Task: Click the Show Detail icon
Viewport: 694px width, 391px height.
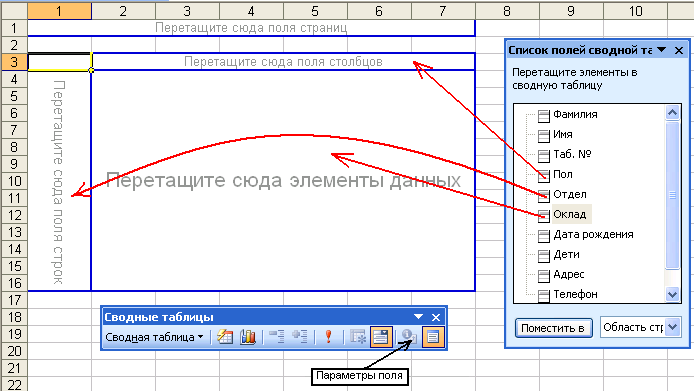Action: [x=300, y=337]
